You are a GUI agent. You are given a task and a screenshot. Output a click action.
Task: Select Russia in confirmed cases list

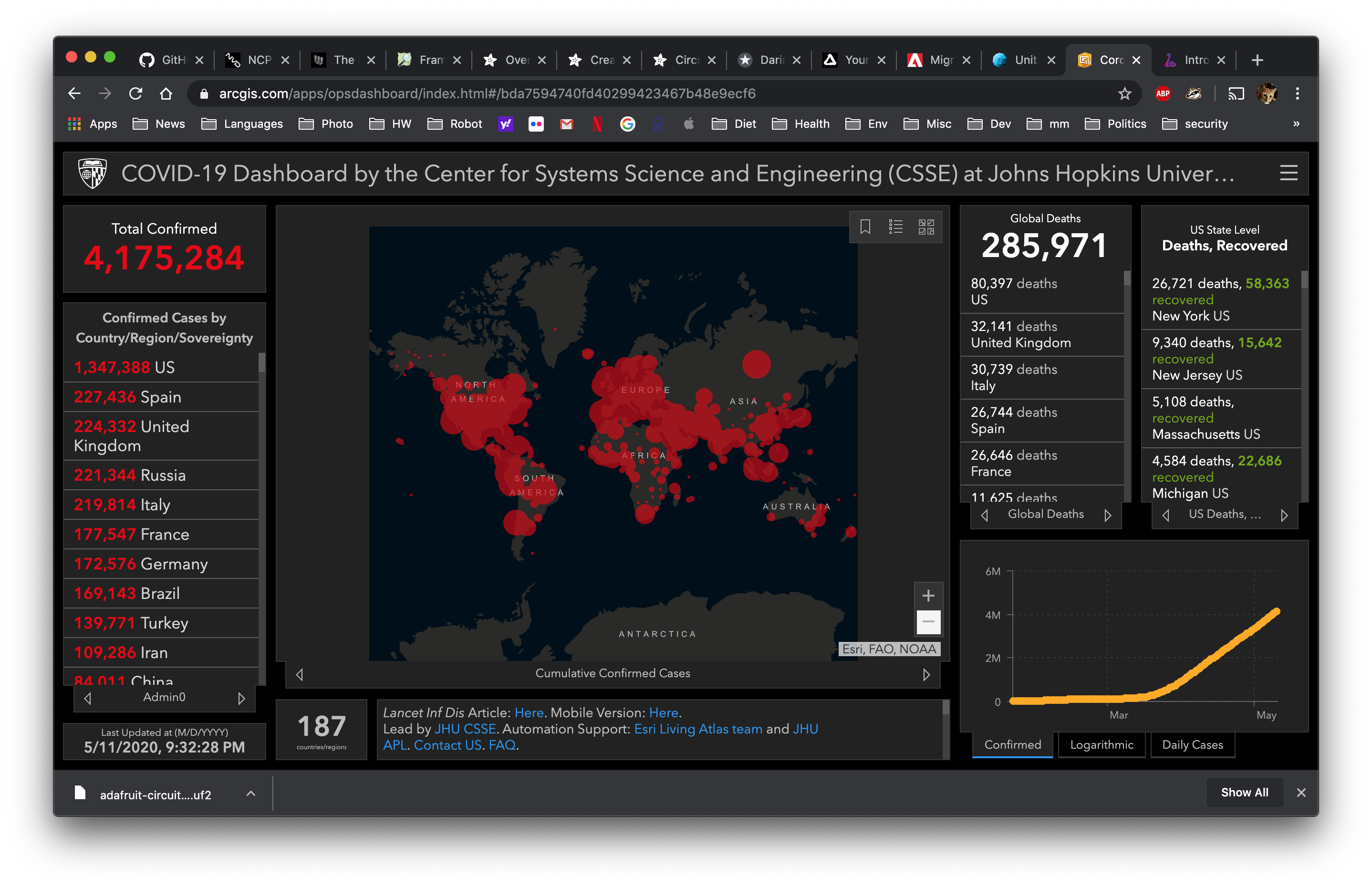161,475
